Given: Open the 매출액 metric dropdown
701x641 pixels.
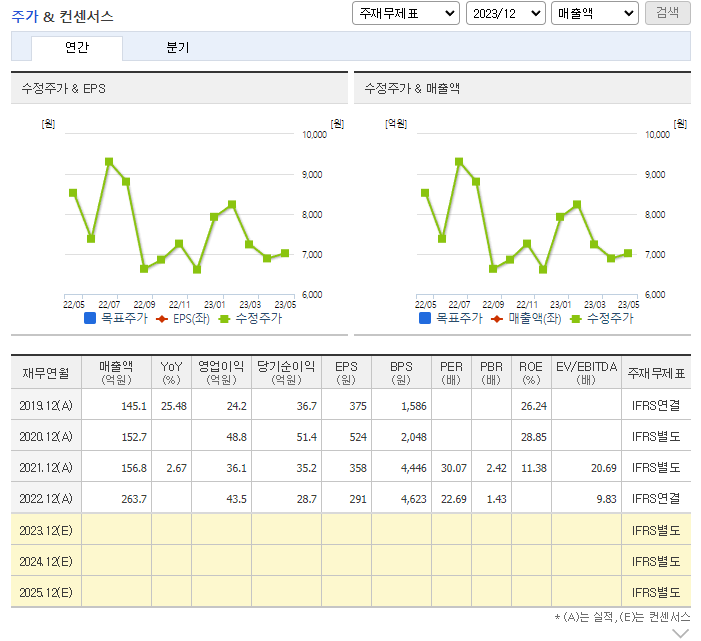Looking at the screenshot, I should pyautogui.click(x=595, y=13).
